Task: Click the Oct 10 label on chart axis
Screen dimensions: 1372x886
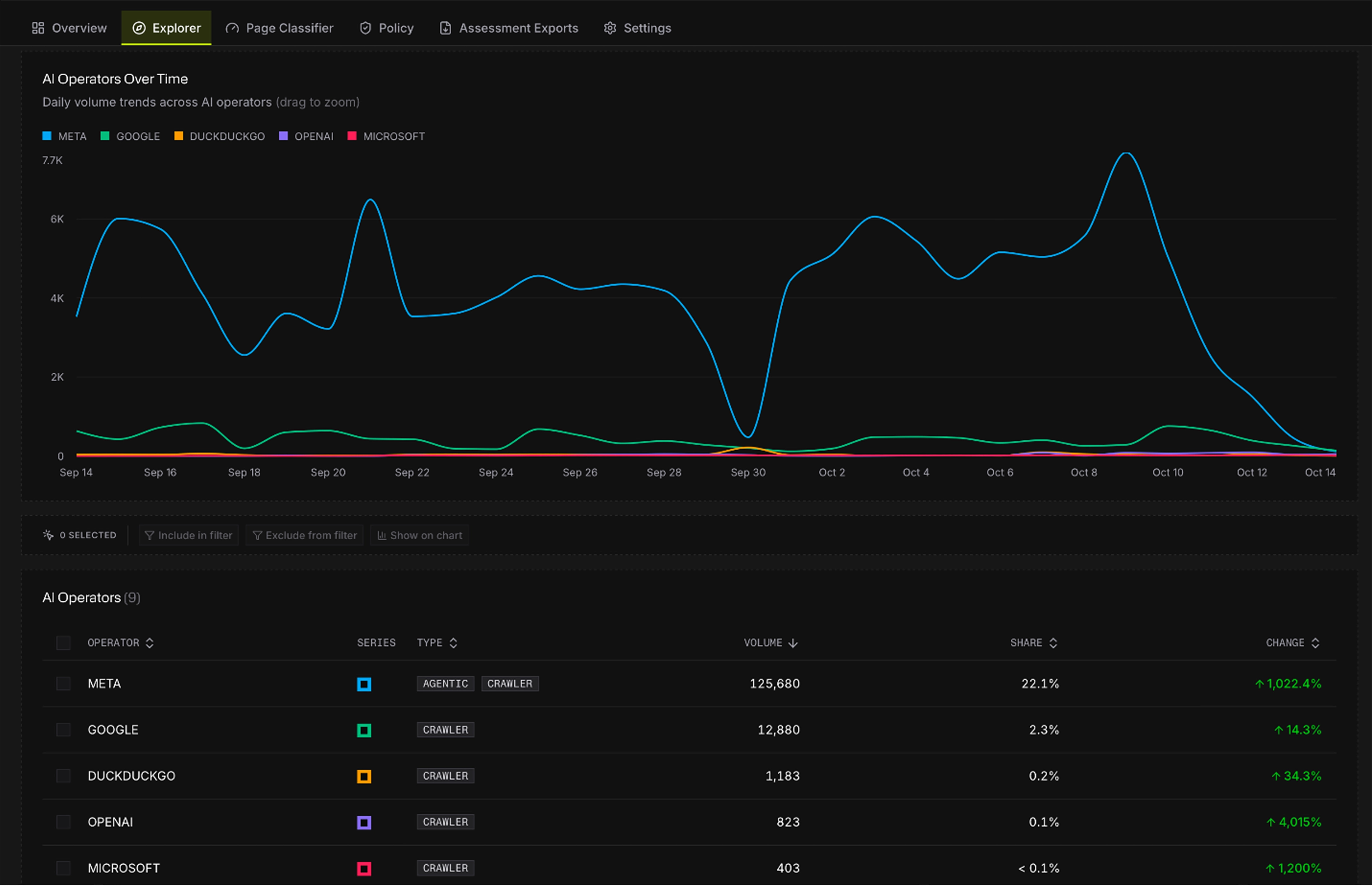Action: click(1168, 472)
